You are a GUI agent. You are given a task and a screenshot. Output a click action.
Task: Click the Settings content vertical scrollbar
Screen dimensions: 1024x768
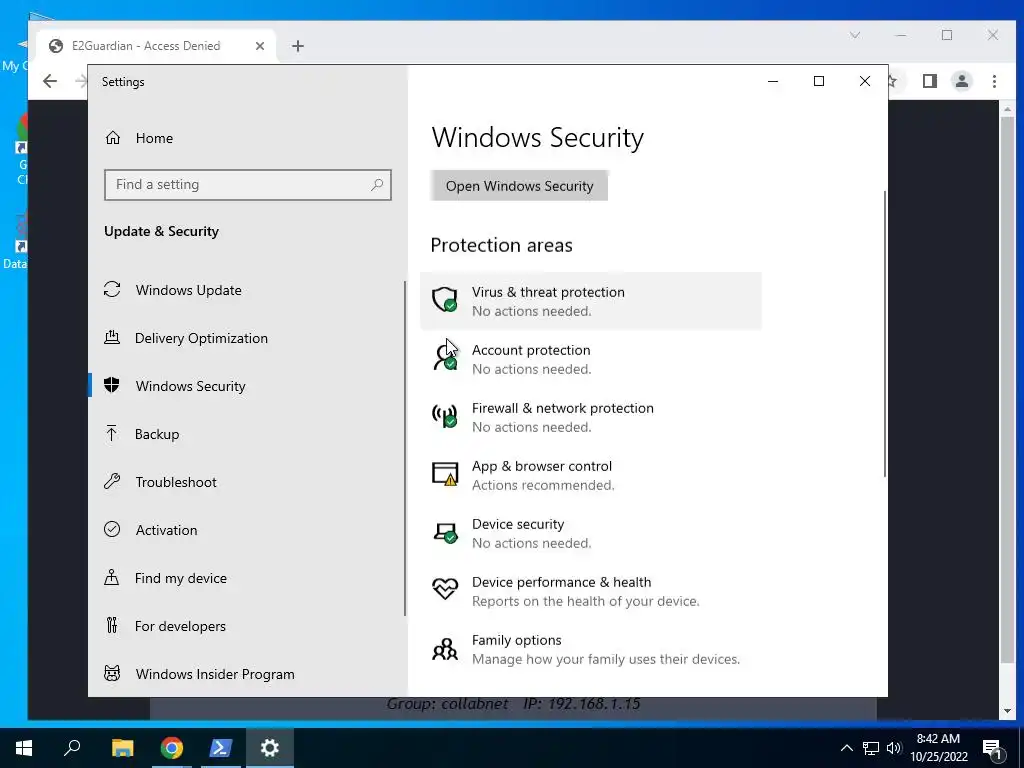[x=885, y=333]
